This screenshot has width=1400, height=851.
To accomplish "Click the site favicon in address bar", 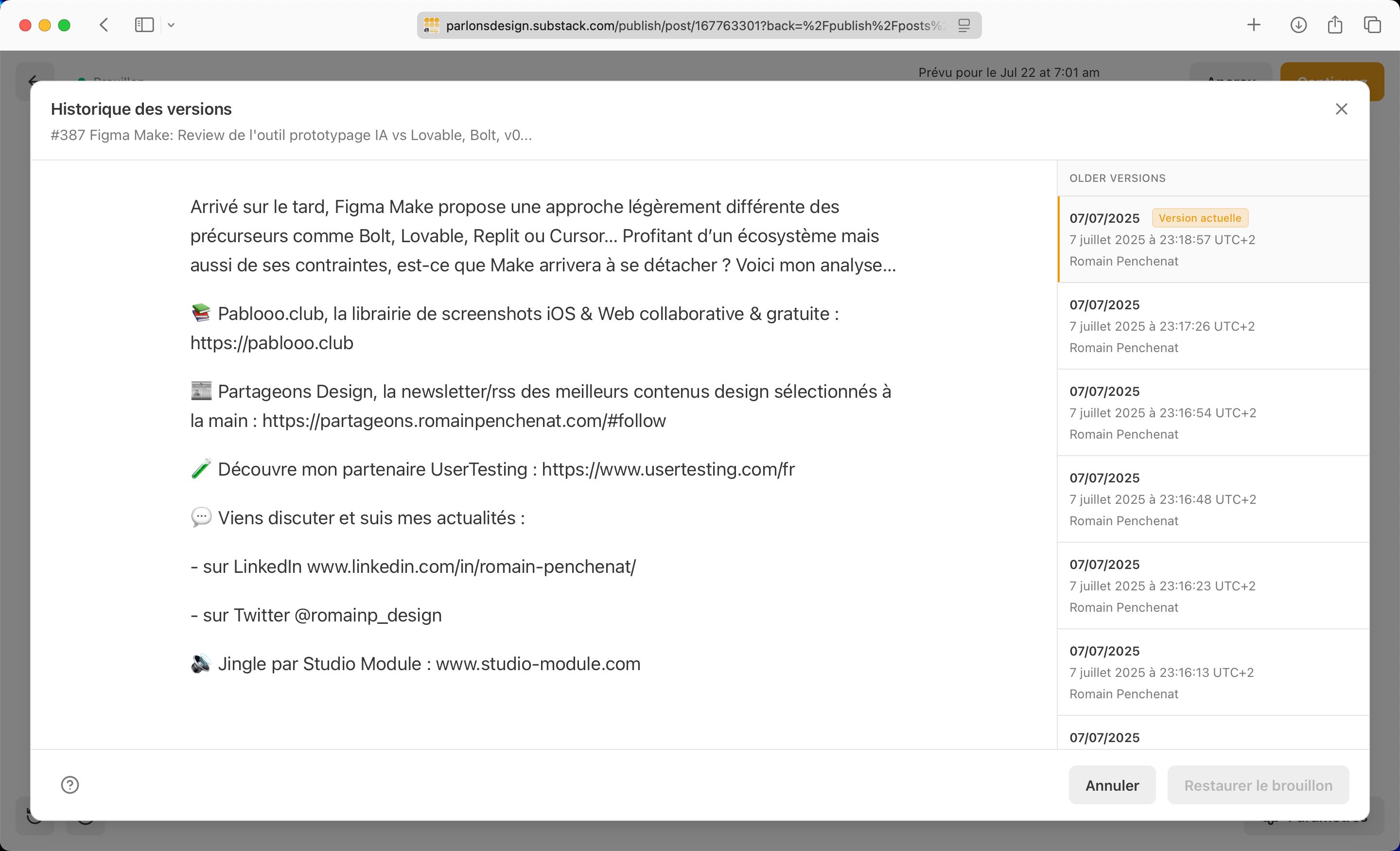I will (431, 26).
